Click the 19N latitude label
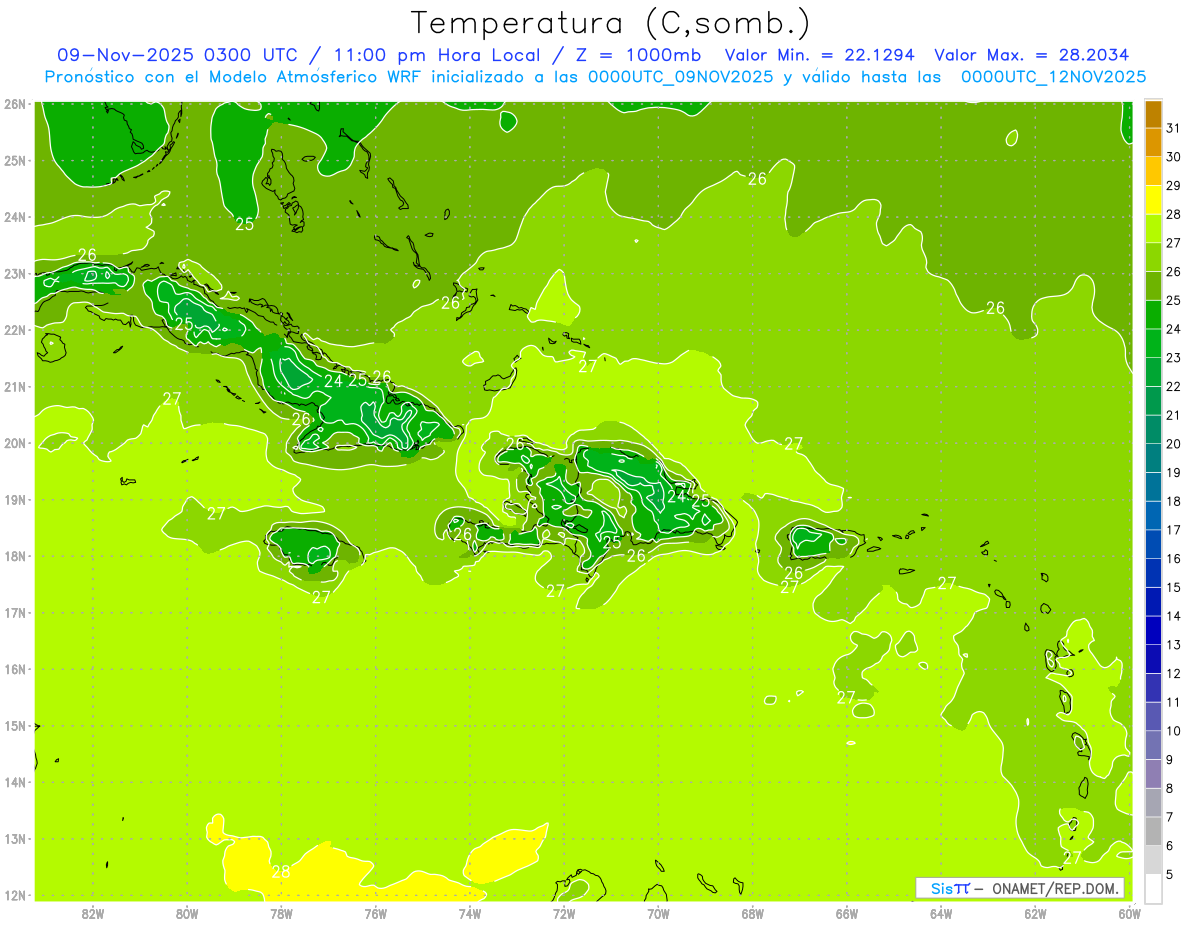The image size is (1200, 927). (x=15, y=499)
